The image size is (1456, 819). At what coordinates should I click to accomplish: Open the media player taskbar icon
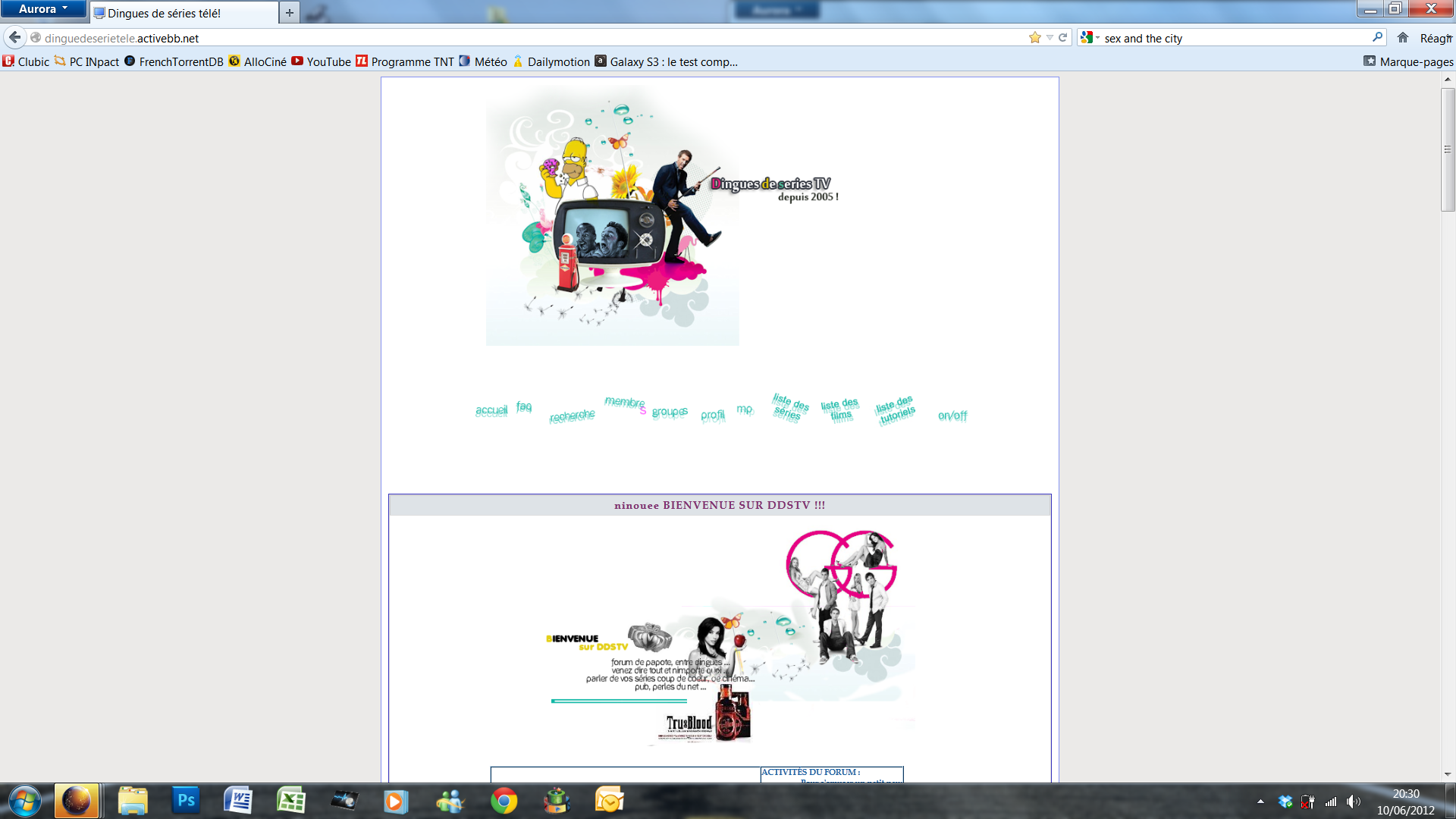pos(396,801)
